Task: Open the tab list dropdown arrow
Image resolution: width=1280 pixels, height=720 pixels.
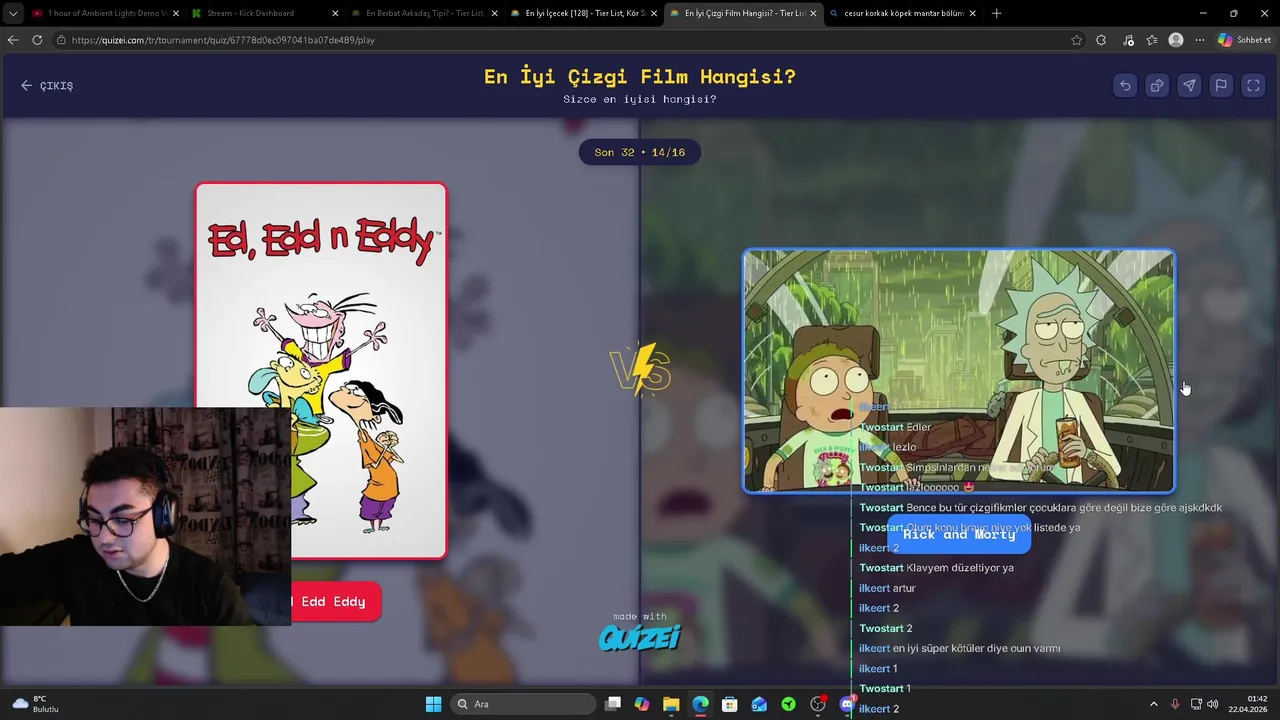Action: coord(13,13)
